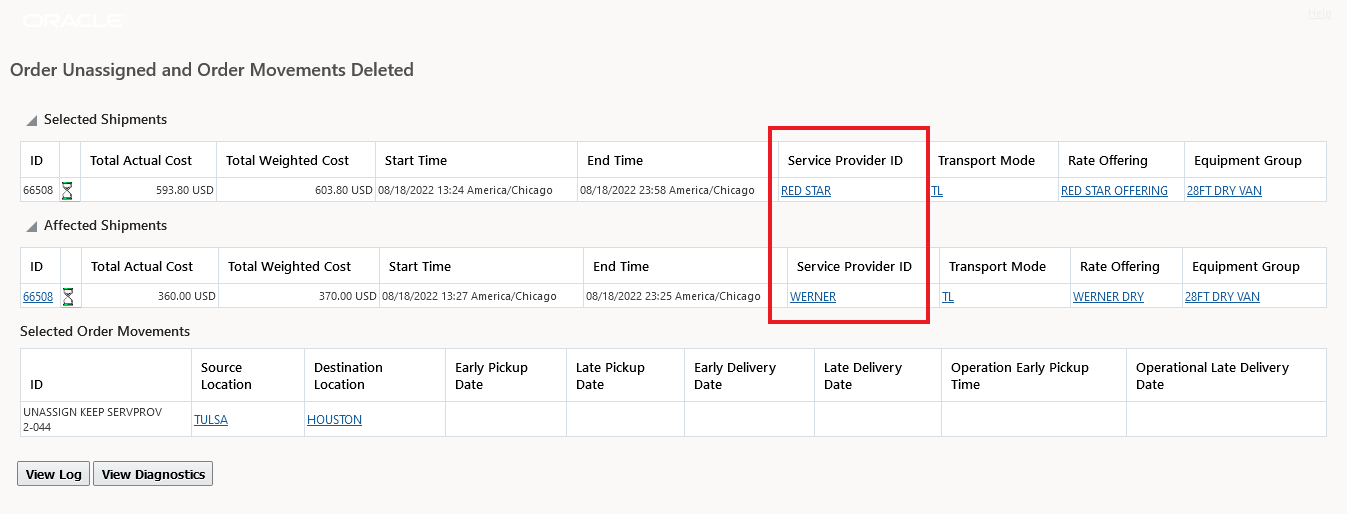
Task: Collapse the Affected Shipments section
Action: [31, 226]
